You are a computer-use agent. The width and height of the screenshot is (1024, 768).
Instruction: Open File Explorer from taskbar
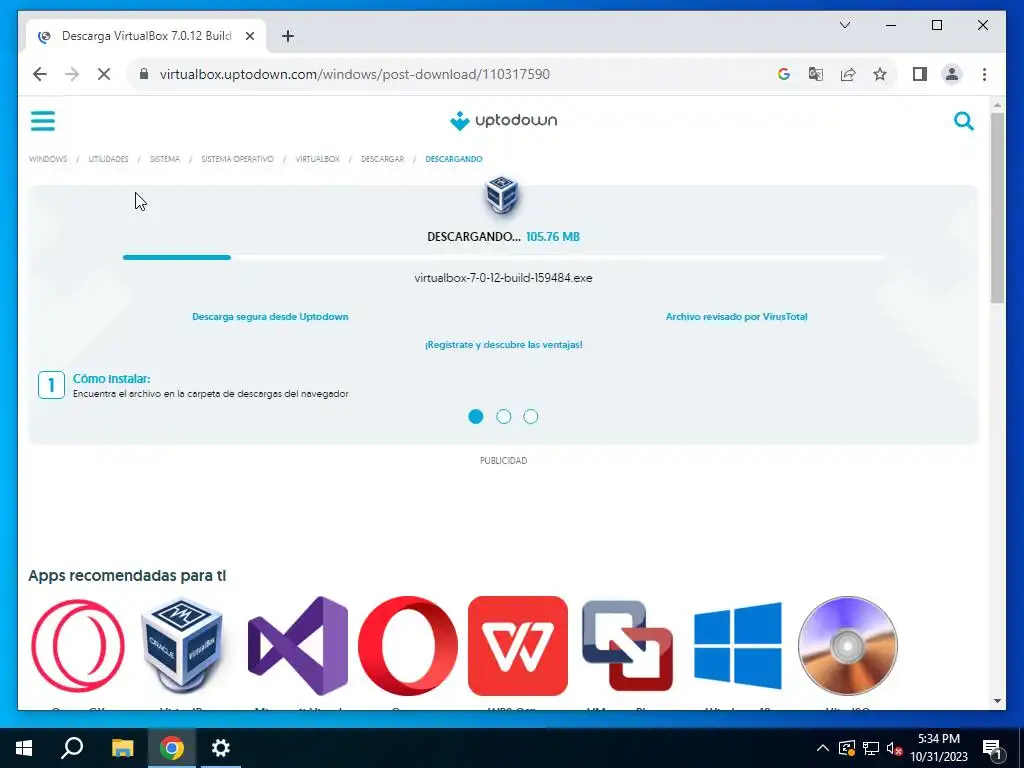[122, 748]
